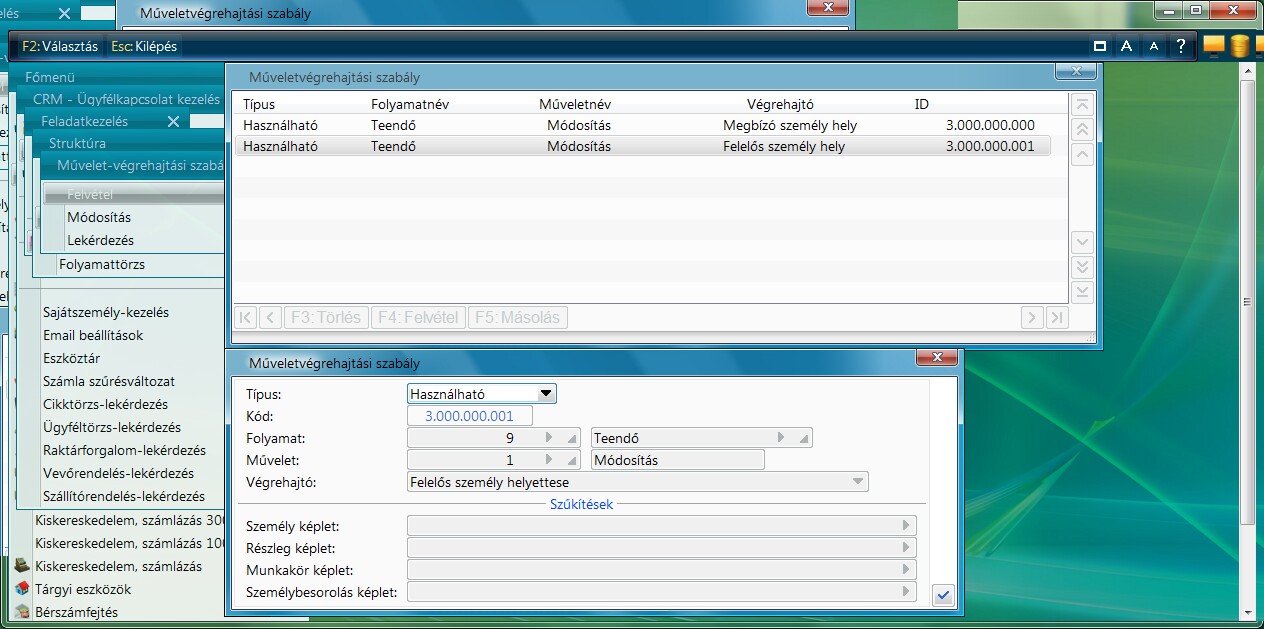Image resolution: width=1264 pixels, height=629 pixels.
Task: Open the Típus dropdown
Action: 546,394
